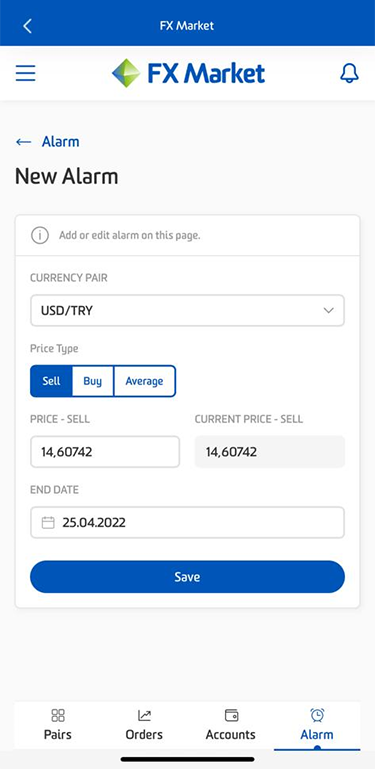Image resolution: width=375 pixels, height=769 pixels.
Task: Open the hamburger menu
Action: coord(25,73)
